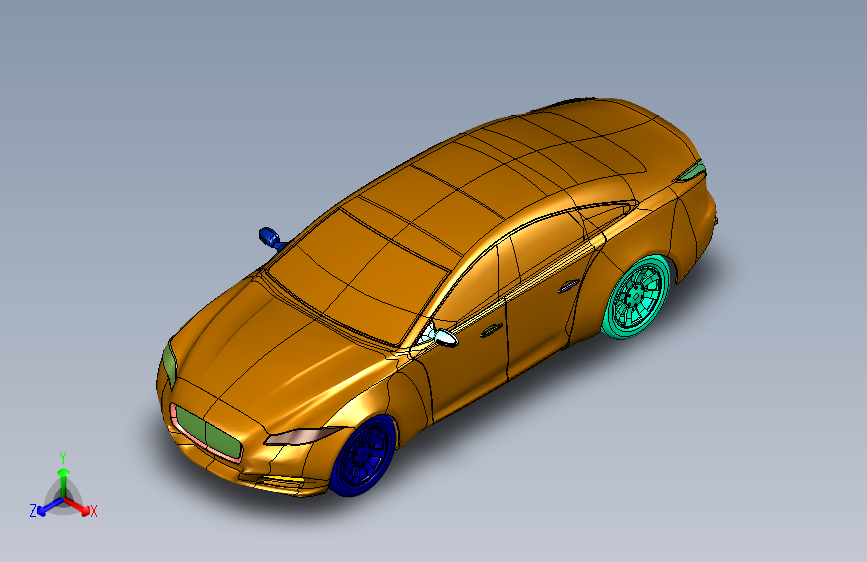
Task: Select the green tail light at the rear
Action: click(692, 171)
